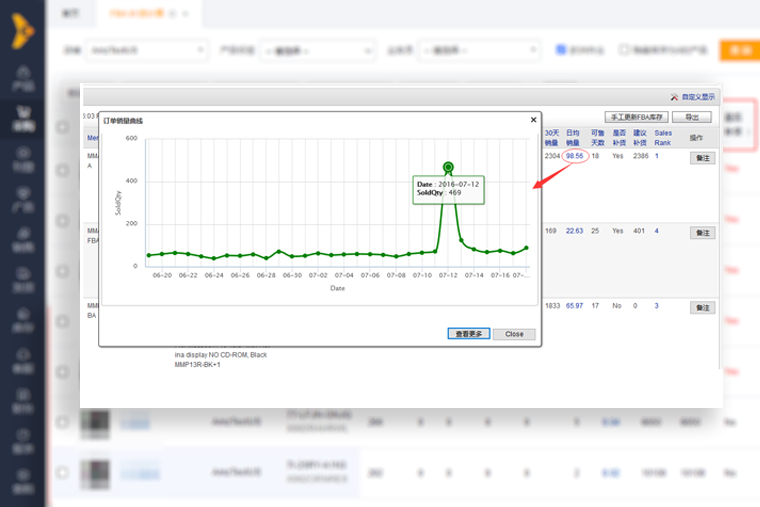
Task: Click the 备注 button in the first row
Action: 702,157
